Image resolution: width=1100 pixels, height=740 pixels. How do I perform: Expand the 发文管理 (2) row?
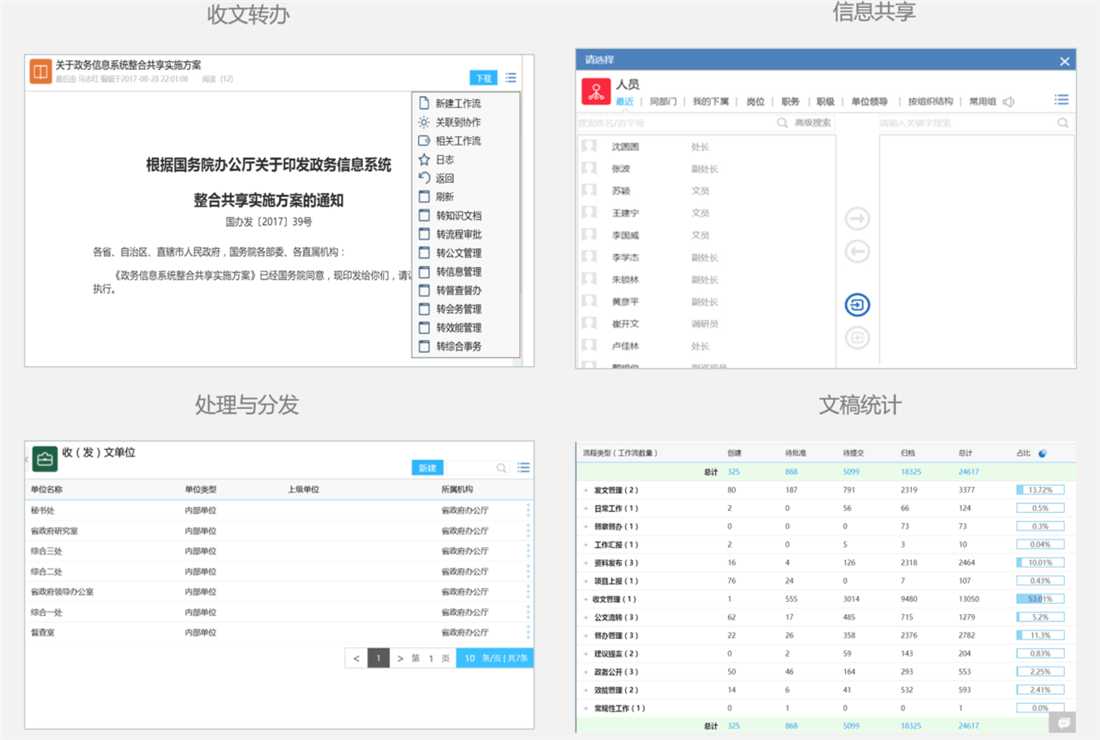pos(586,491)
